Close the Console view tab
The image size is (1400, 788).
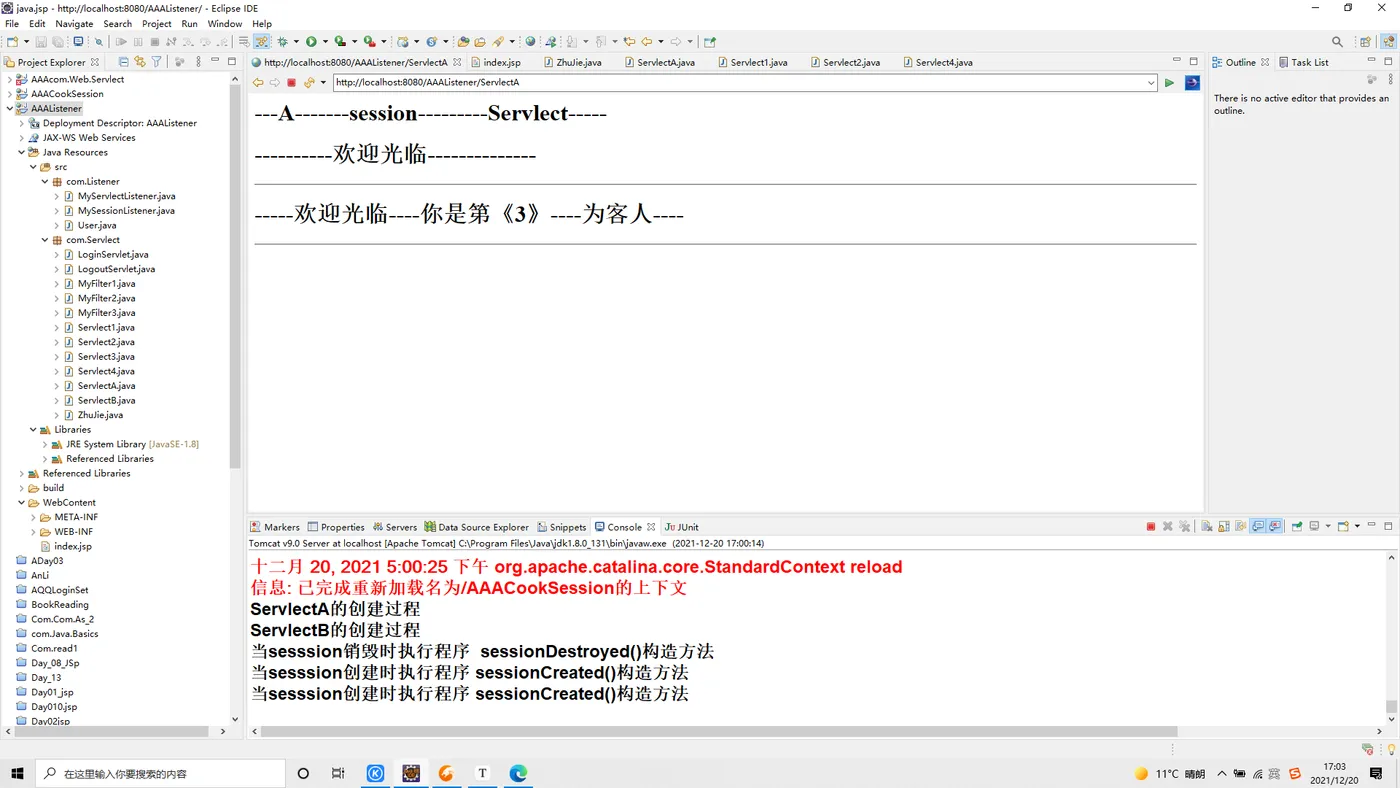pyautogui.click(x=651, y=527)
